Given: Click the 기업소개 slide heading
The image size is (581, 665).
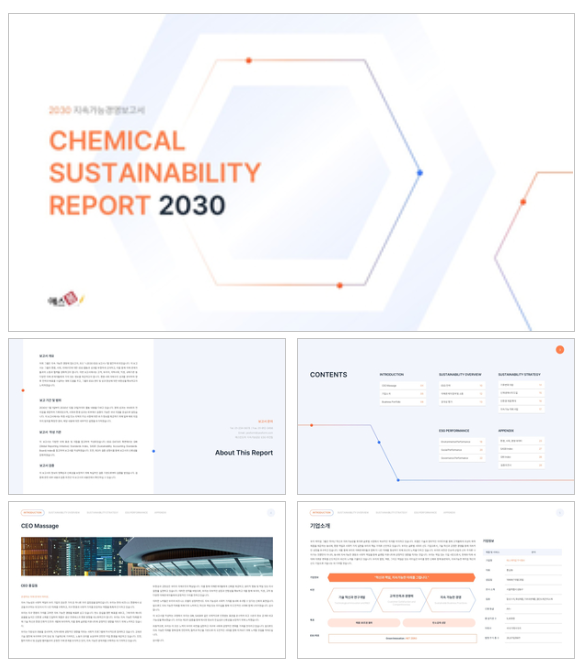Looking at the screenshot, I should click(320, 526).
